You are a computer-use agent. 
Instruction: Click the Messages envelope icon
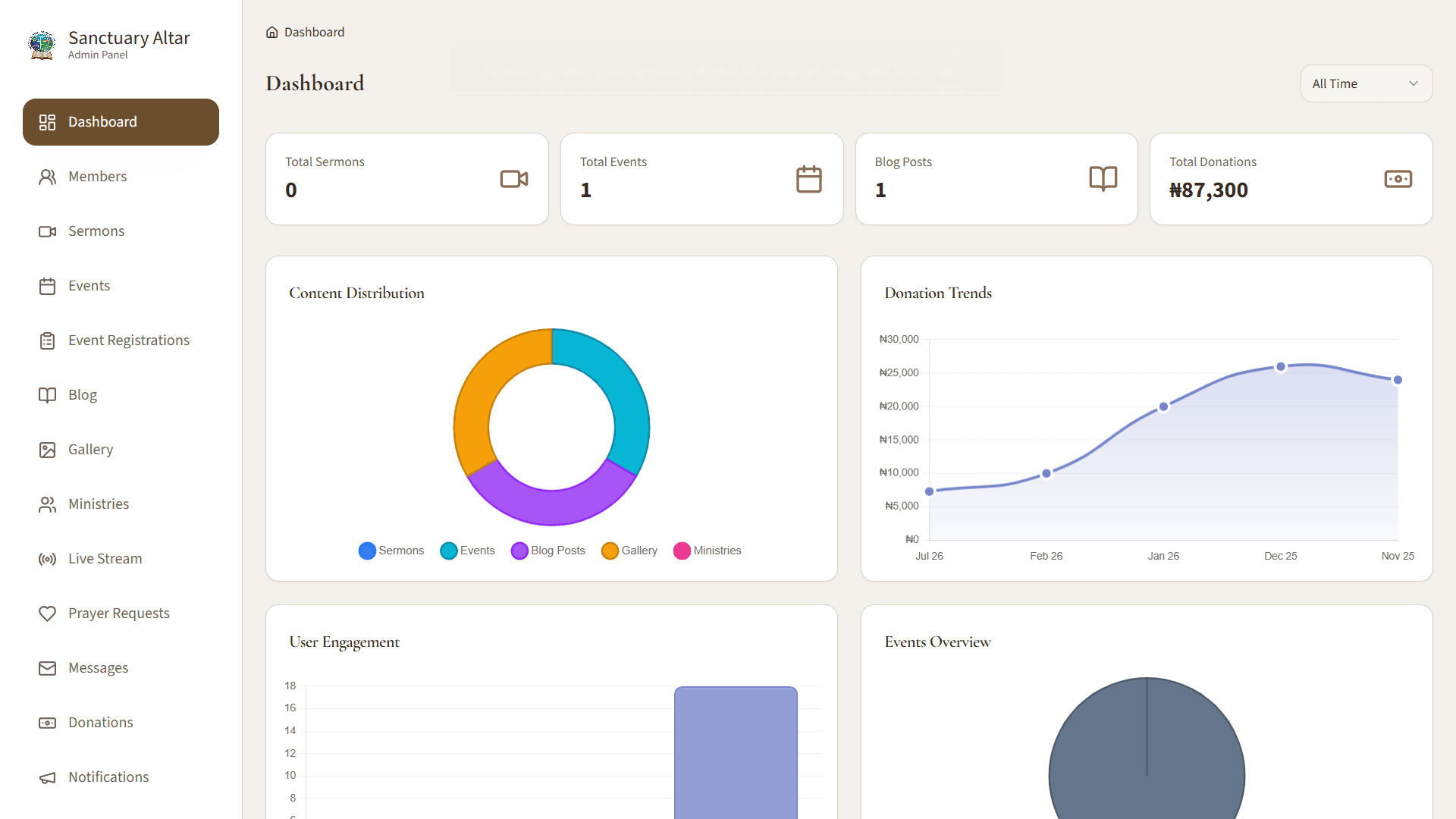tap(47, 668)
